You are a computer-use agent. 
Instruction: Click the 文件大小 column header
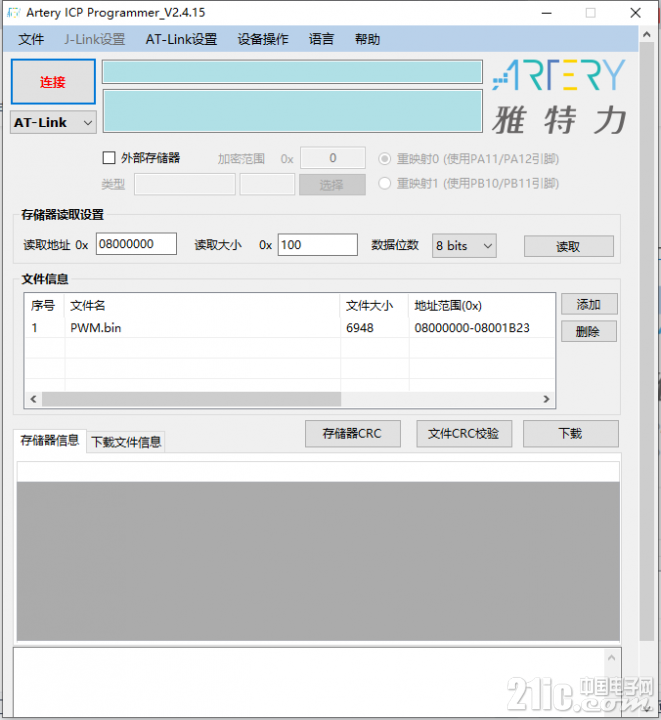pyautogui.click(x=374, y=305)
